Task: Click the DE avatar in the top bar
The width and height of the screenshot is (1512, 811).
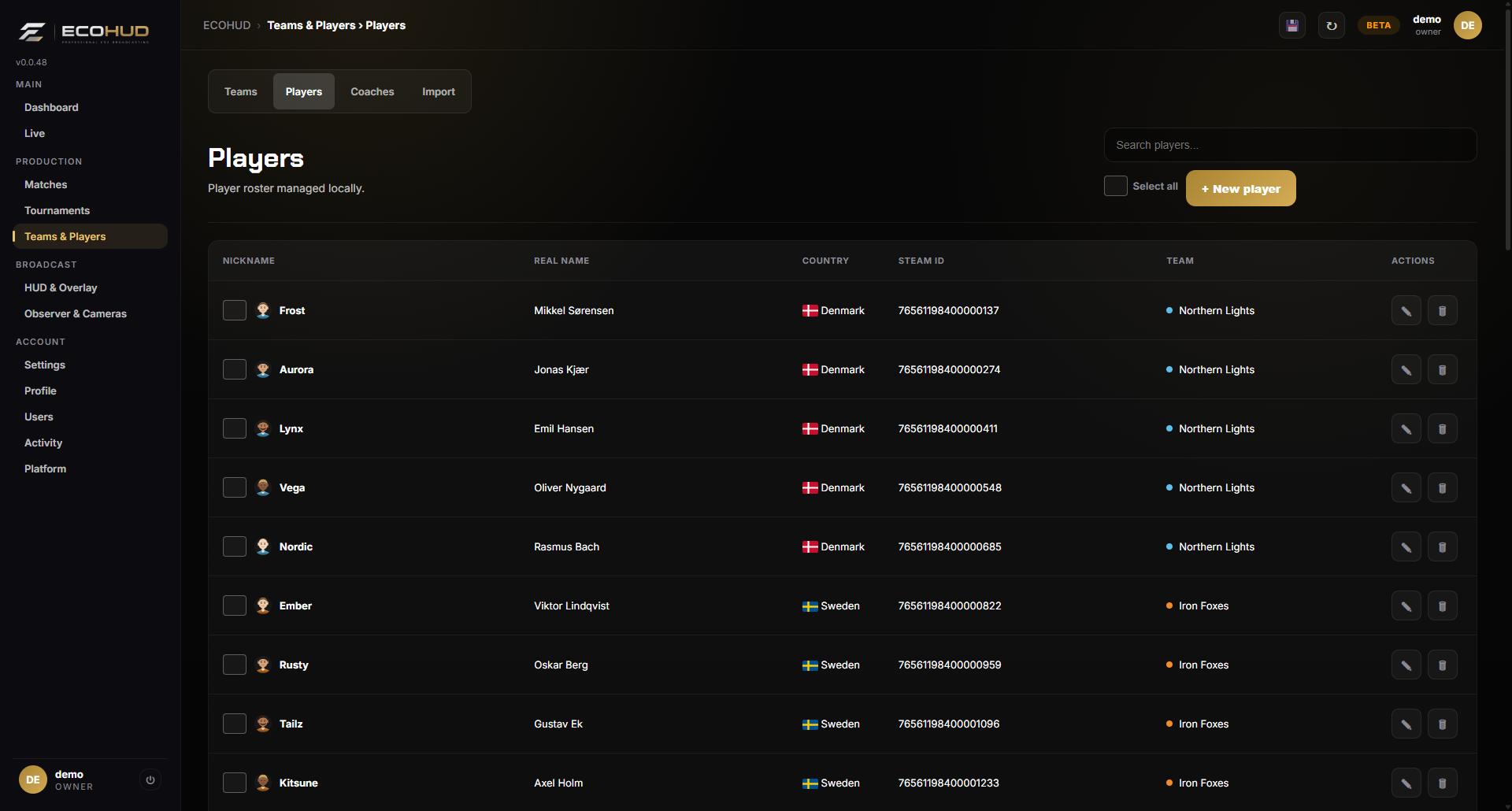Action: point(1467,25)
